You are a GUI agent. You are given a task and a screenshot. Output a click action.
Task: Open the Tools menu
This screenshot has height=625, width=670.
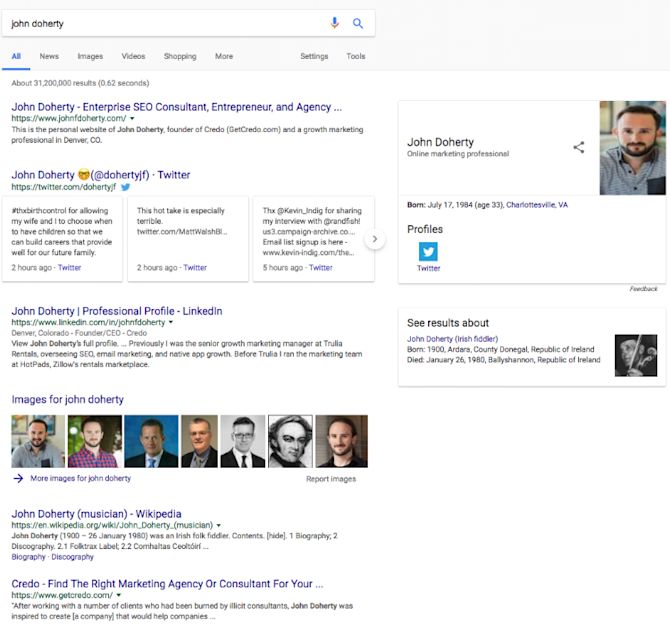tap(356, 56)
